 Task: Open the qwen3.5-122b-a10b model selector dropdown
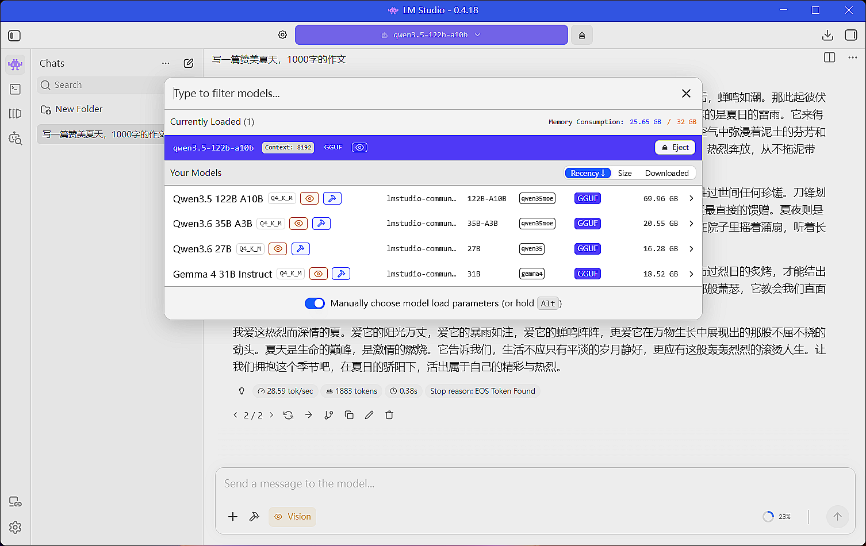[431, 35]
